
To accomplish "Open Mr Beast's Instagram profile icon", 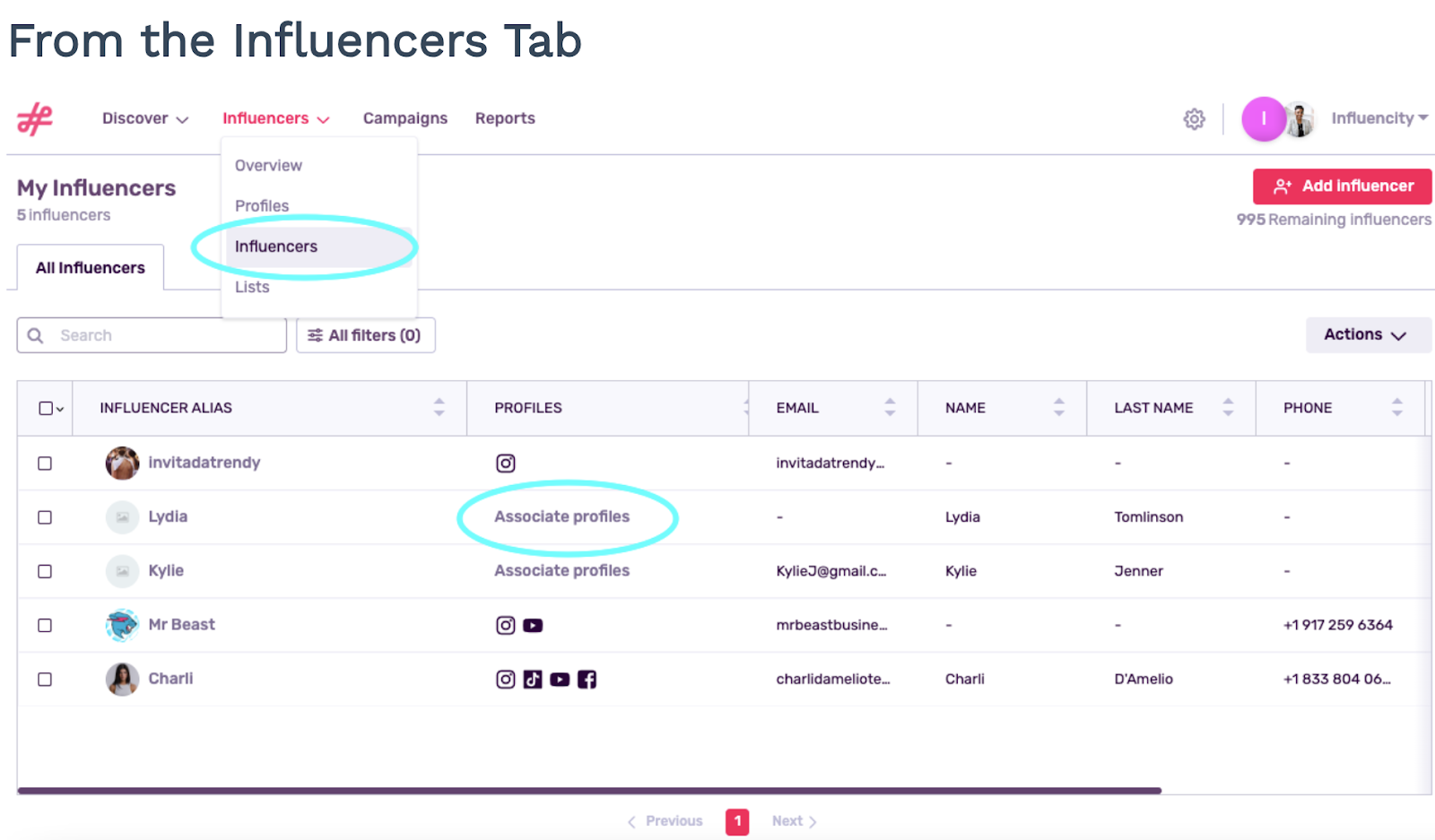I will coord(506,626).
